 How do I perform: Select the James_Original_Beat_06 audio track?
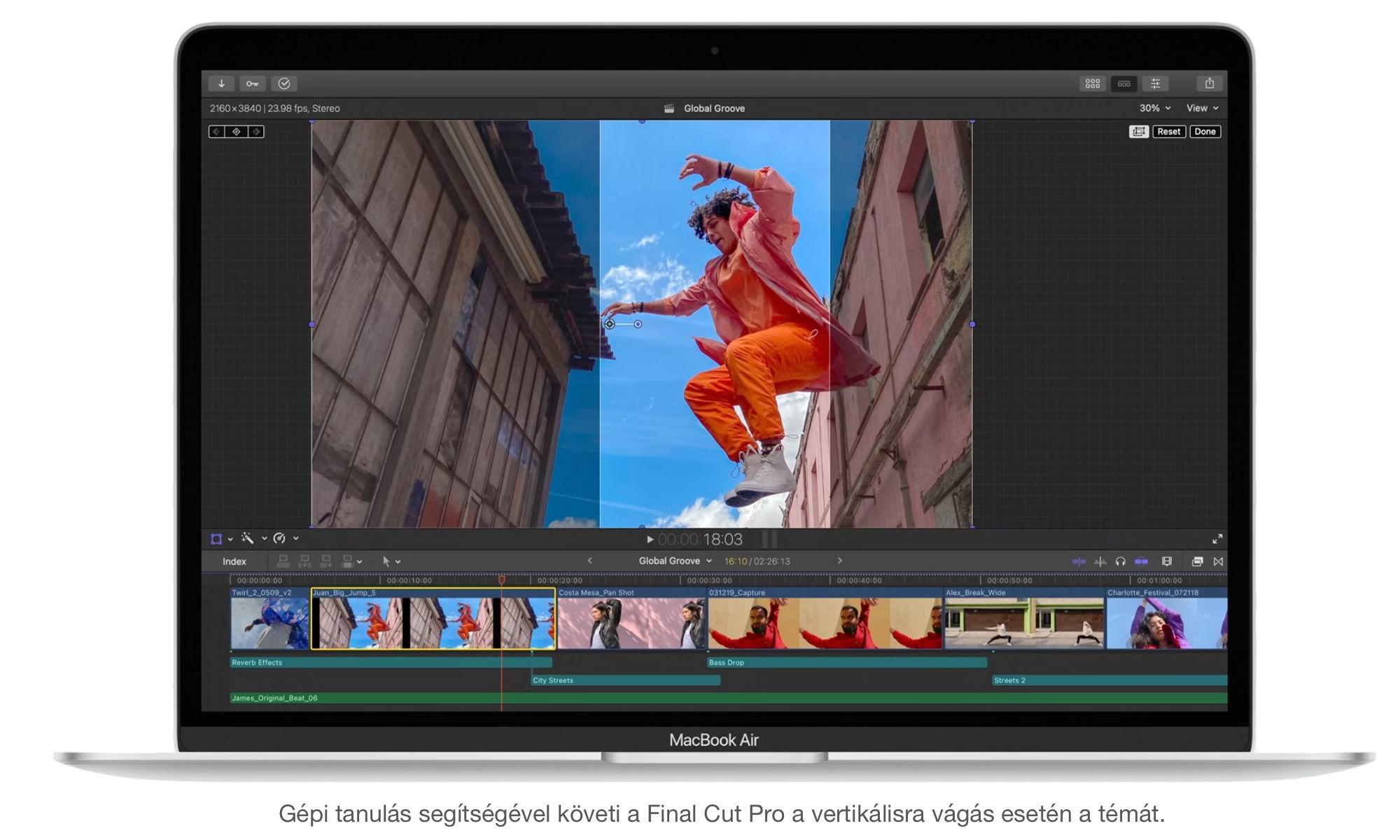pyautogui.click(x=729, y=698)
